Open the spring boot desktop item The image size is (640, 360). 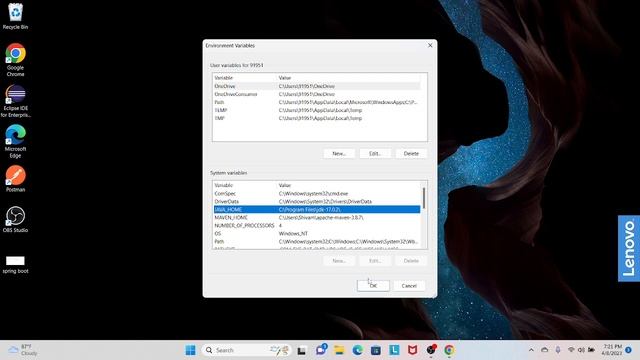(x=15, y=264)
